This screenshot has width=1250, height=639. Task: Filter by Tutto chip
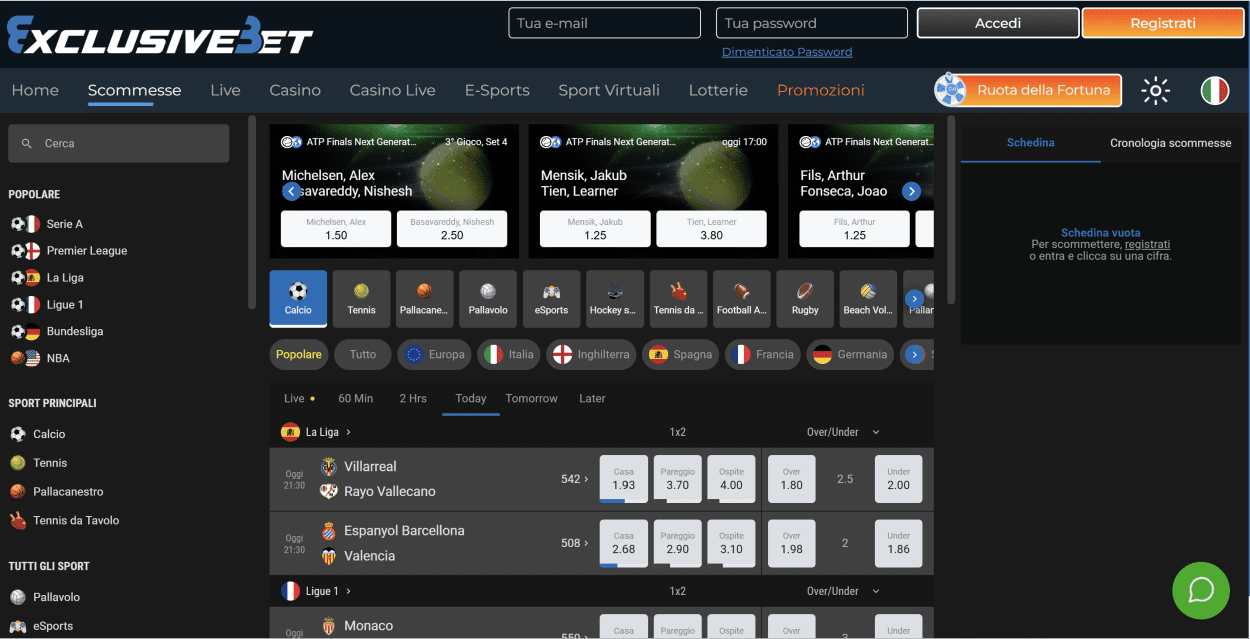(363, 354)
